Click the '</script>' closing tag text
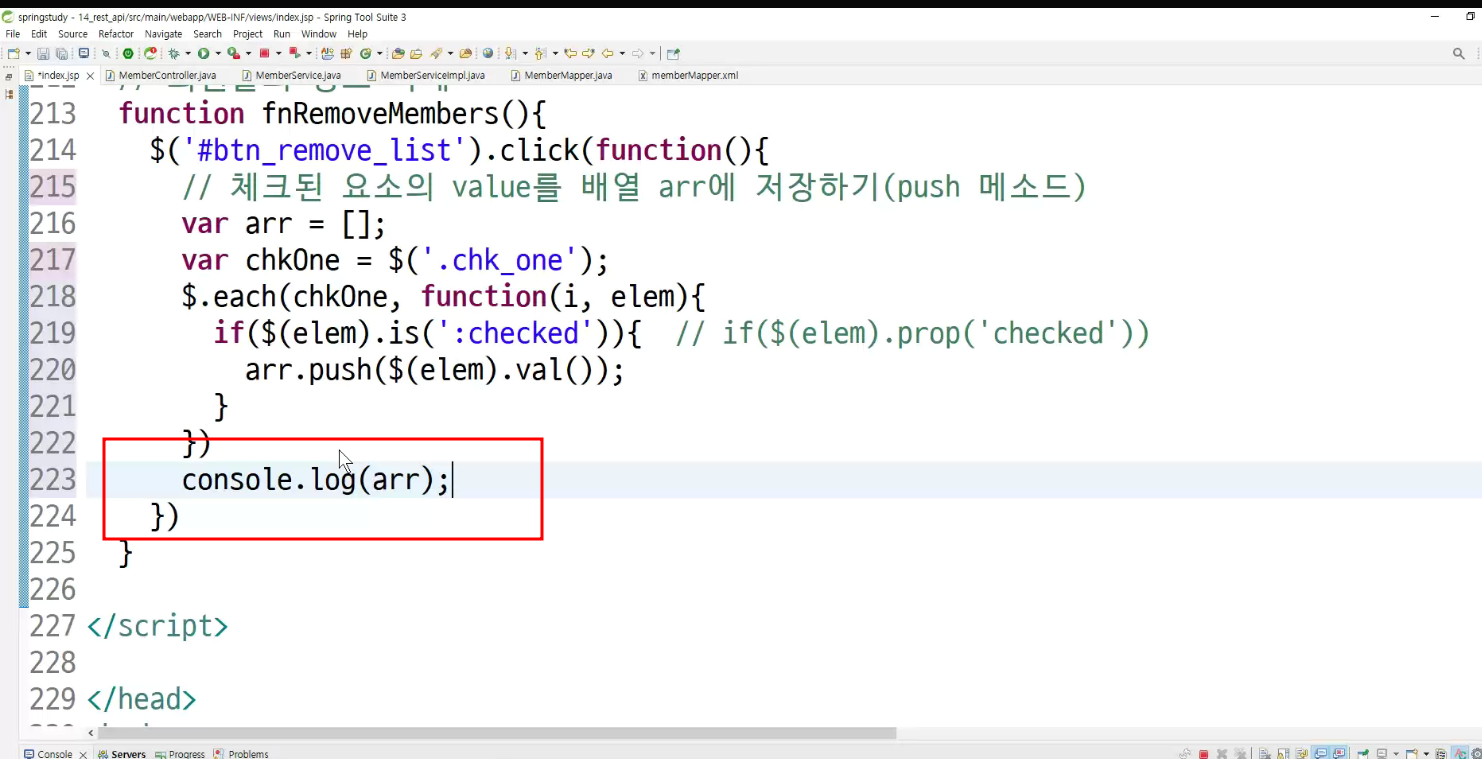 [158, 627]
